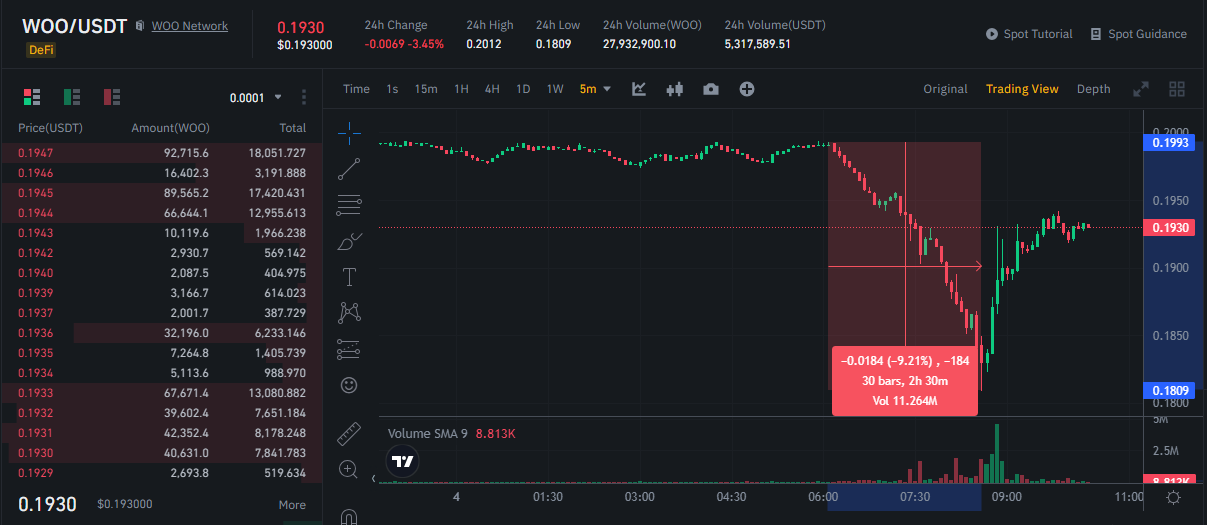Open chart settings gear on time axis
The height and width of the screenshot is (525, 1207).
[x=1173, y=497]
